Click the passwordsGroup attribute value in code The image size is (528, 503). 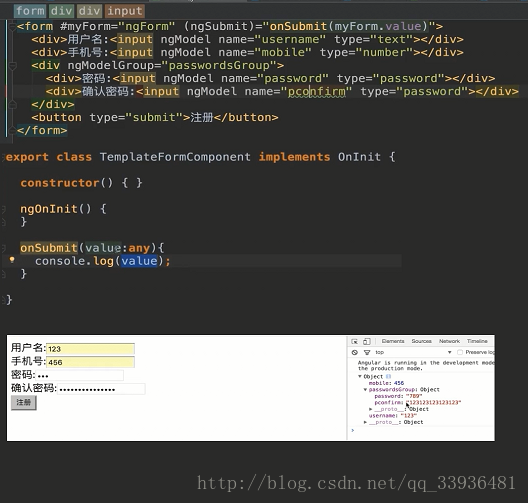(x=222, y=65)
